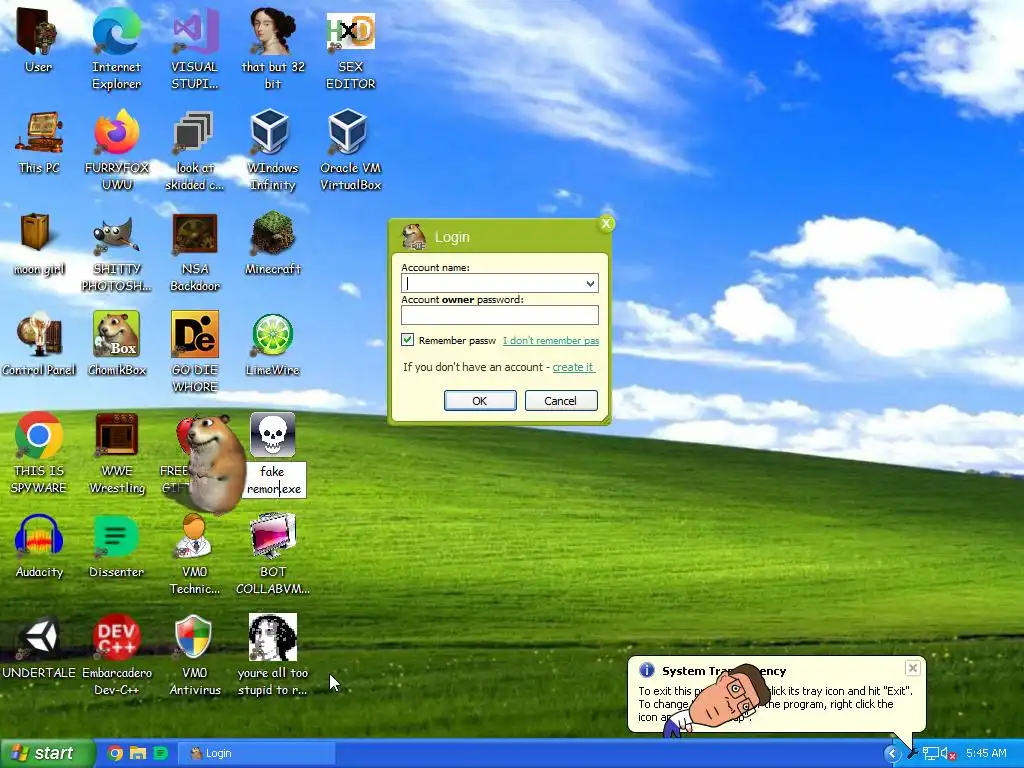The width and height of the screenshot is (1024, 768).
Task: Open the LimeWire desktop icon
Action: coord(273,335)
